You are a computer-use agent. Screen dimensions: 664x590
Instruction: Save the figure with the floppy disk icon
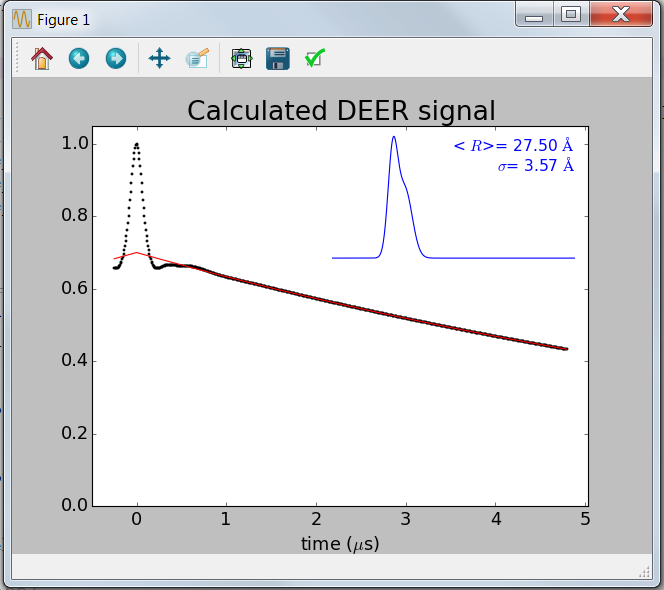[278, 59]
